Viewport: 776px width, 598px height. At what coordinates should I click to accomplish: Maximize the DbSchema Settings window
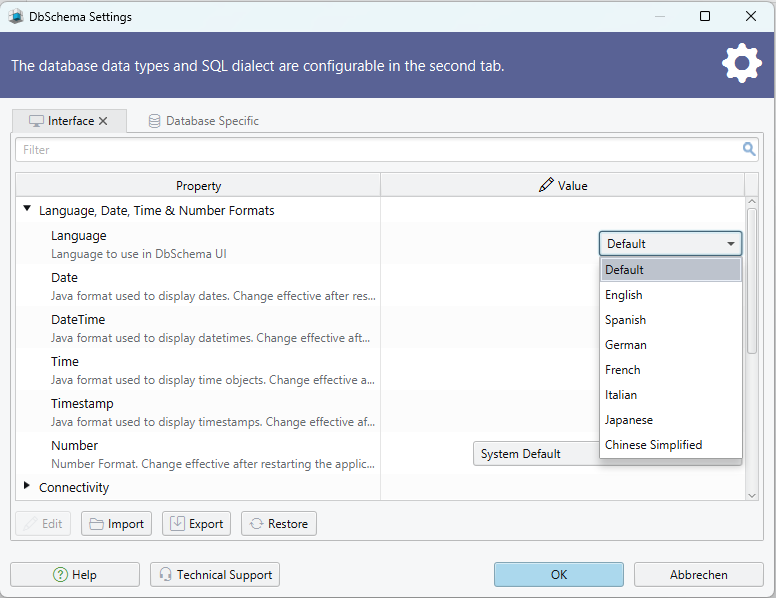(705, 16)
